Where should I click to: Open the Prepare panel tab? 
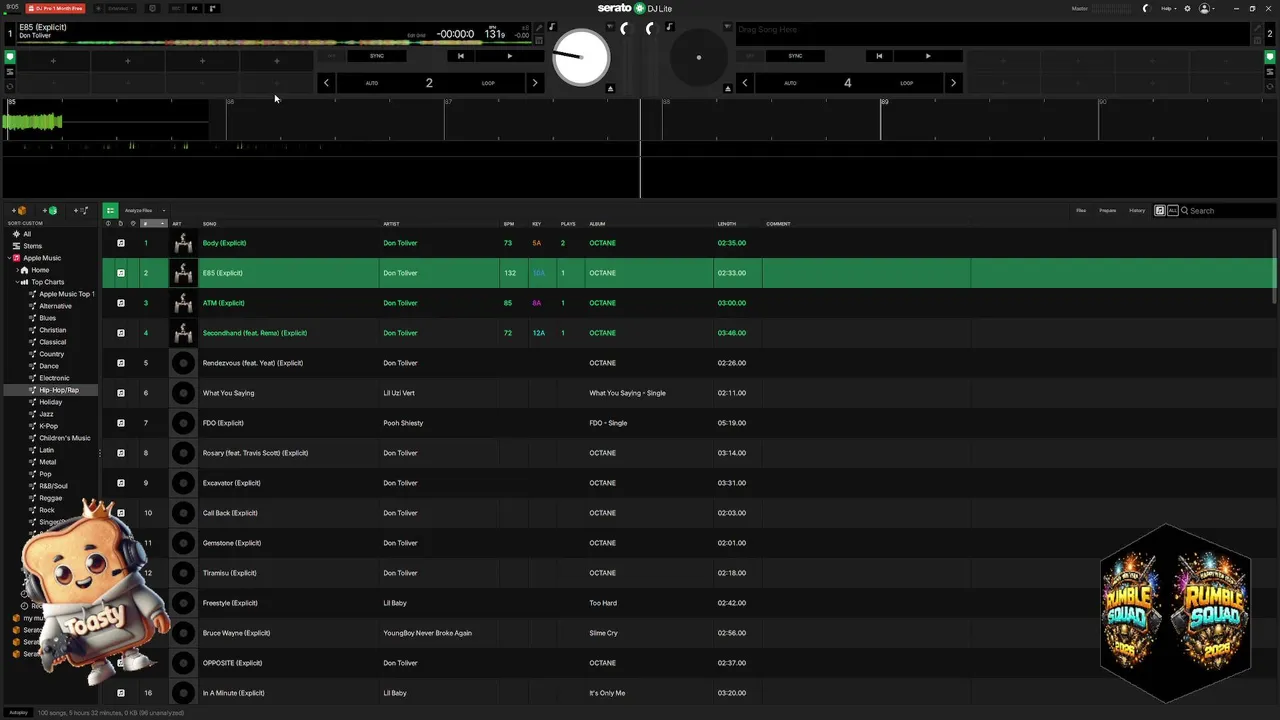pyautogui.click(x=1108, y=210)
